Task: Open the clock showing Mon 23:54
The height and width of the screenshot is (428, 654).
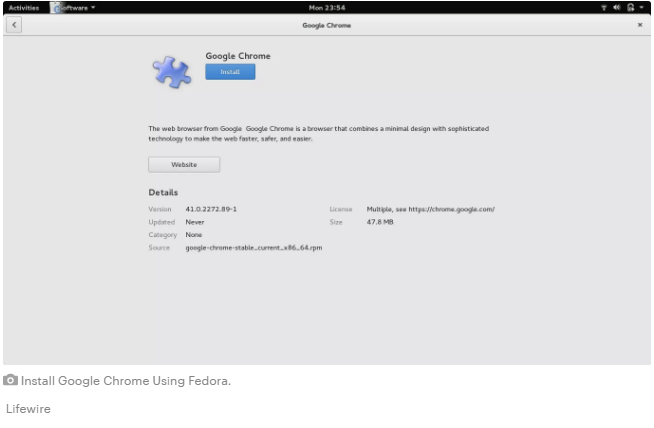Action: [327, 8]
